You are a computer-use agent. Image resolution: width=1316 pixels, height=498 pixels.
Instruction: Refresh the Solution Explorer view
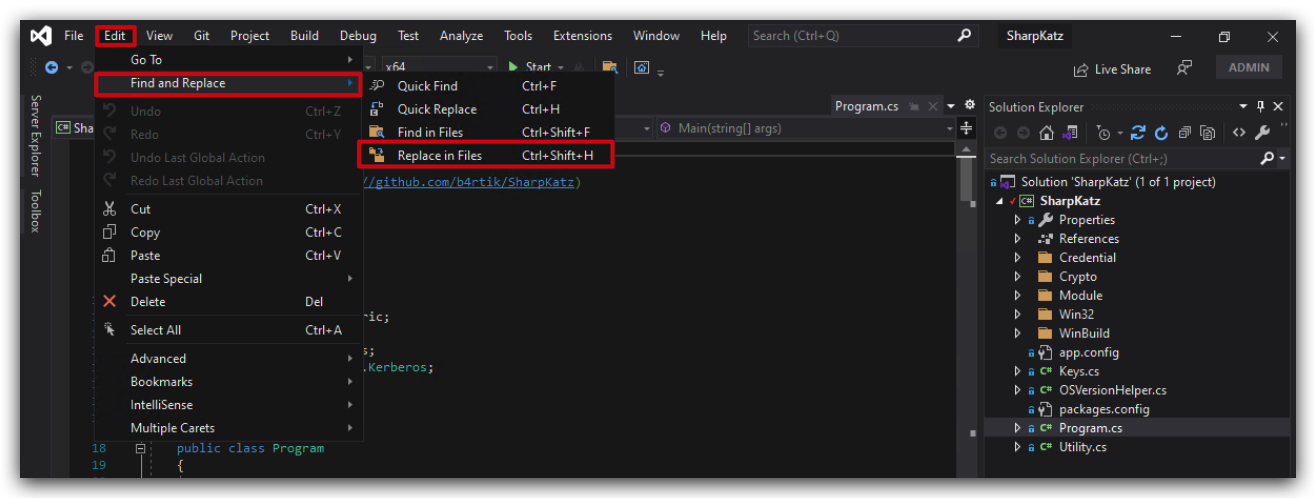pos(1161,132)
